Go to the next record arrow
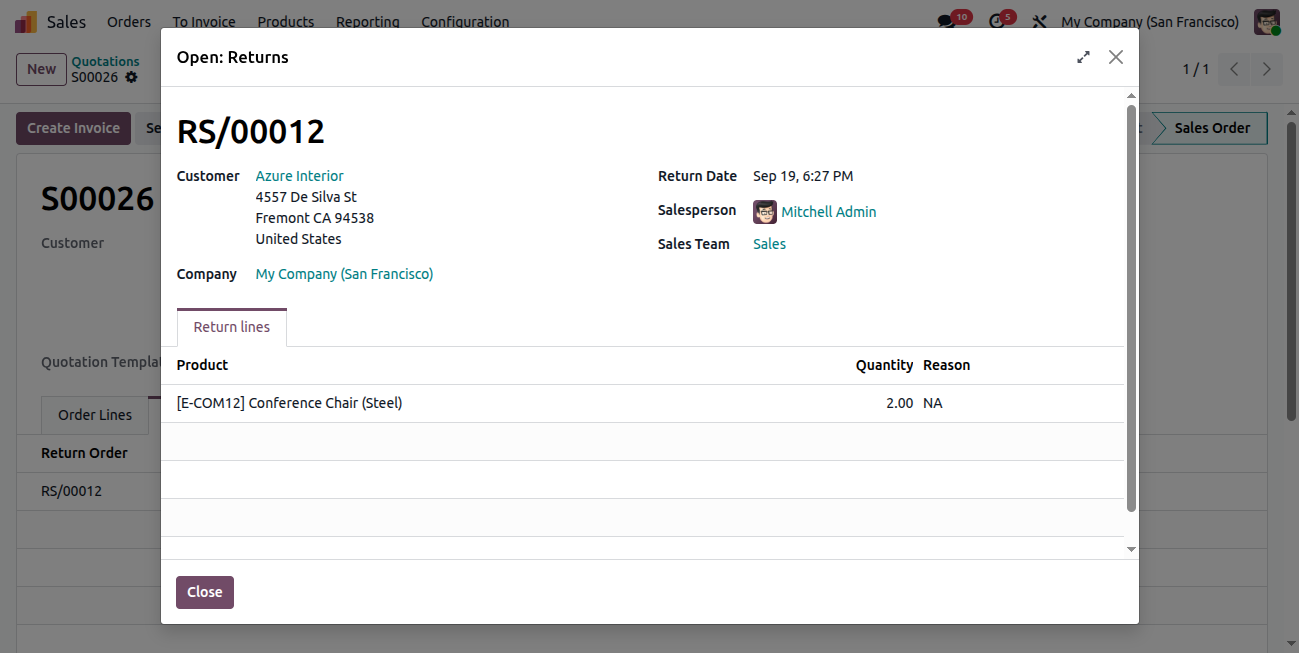 pyautogui.click(x=1267, y=69)
